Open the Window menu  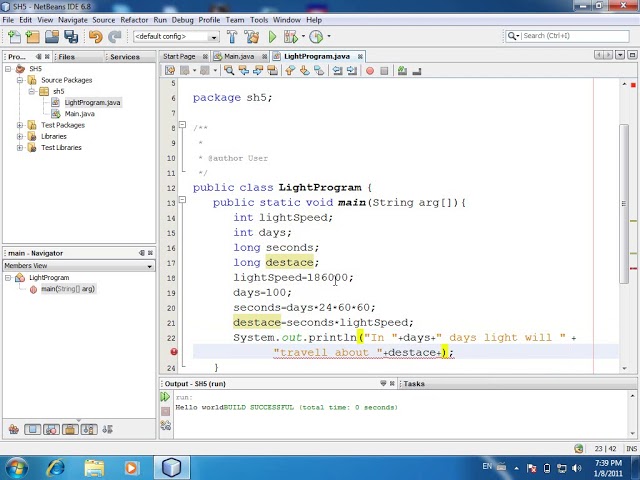(287, 20)
